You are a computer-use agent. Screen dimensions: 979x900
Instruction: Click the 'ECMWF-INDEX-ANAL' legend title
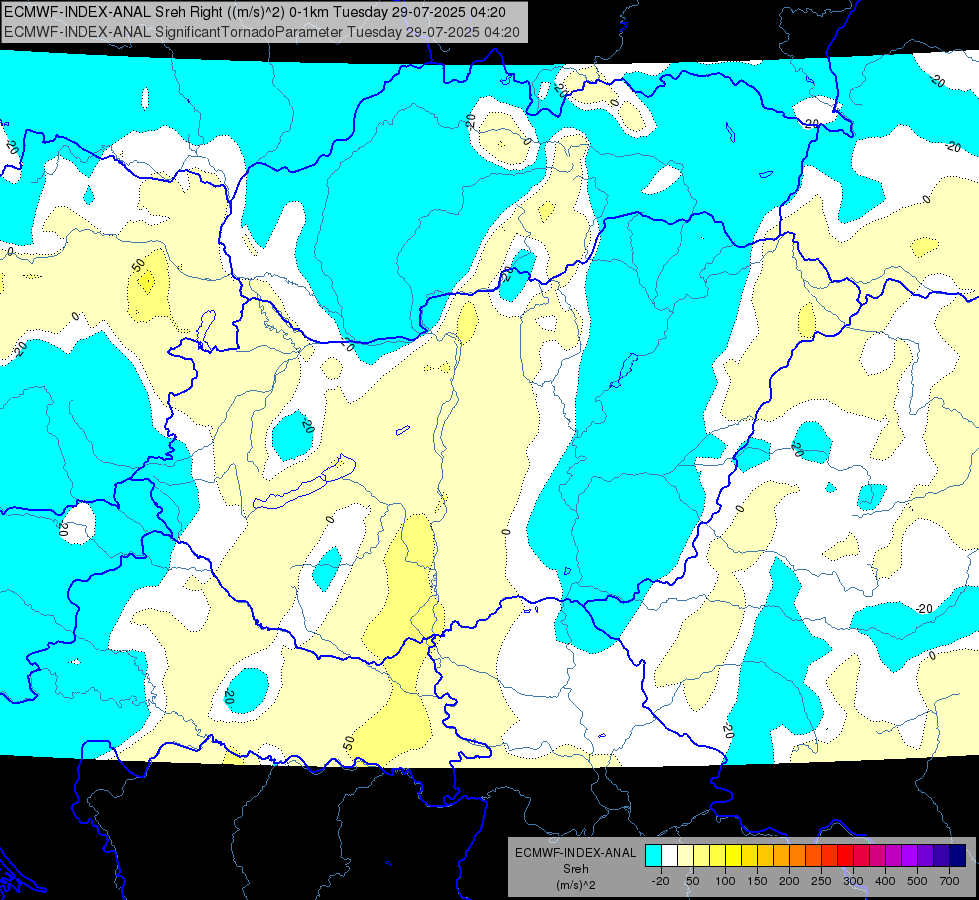point(576,853)
